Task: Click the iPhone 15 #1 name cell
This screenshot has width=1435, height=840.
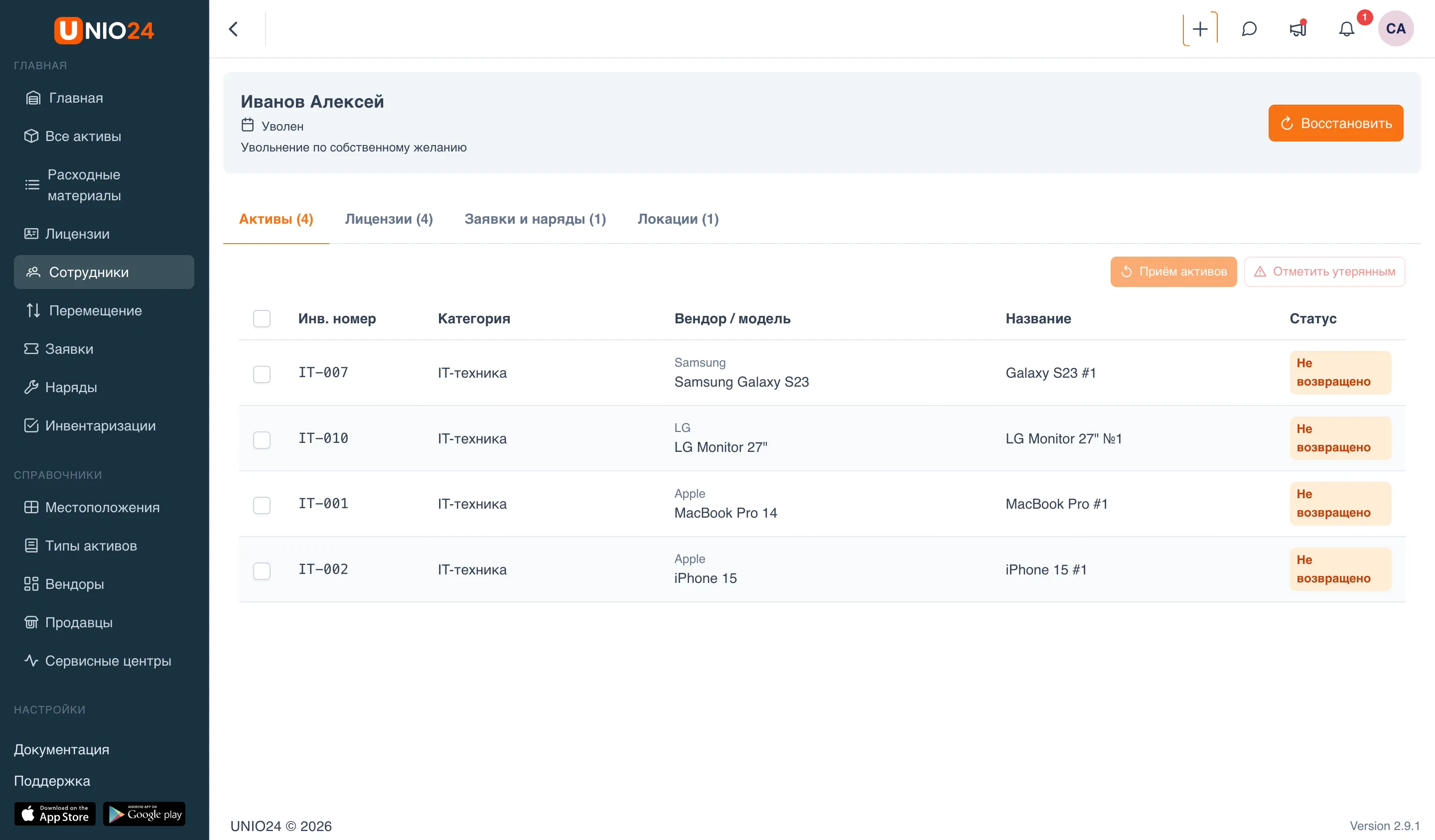Action: pyautogui.click(x=1046, y=569)
